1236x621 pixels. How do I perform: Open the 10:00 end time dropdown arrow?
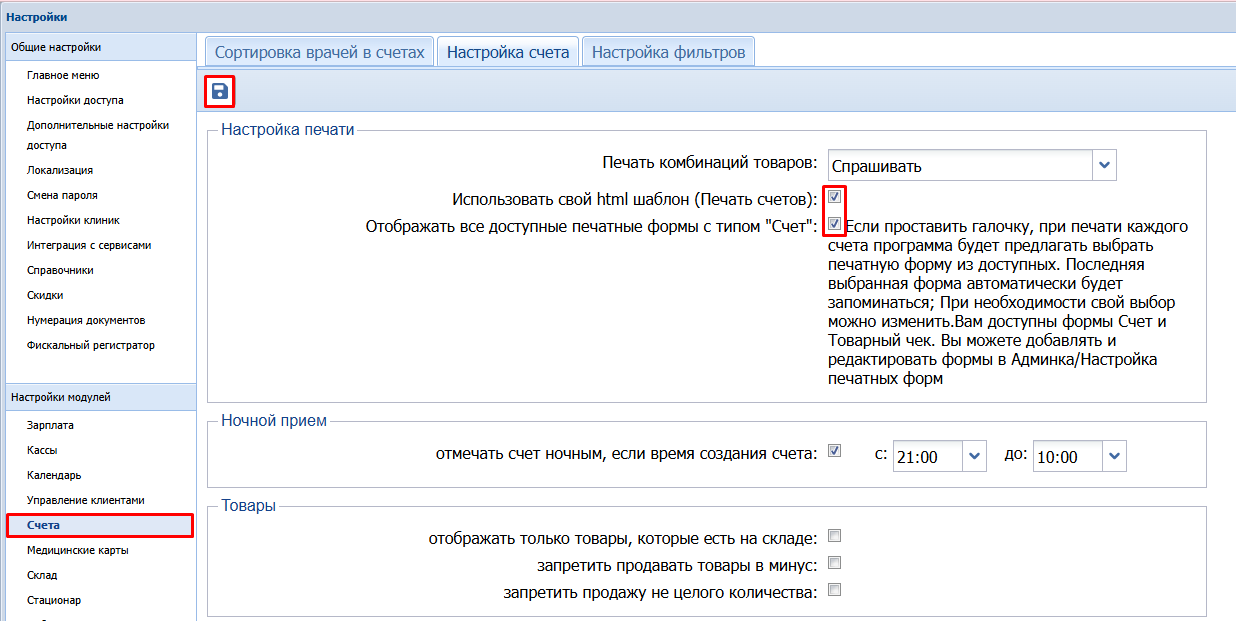pyautogui.click(x=1115, y=456)
